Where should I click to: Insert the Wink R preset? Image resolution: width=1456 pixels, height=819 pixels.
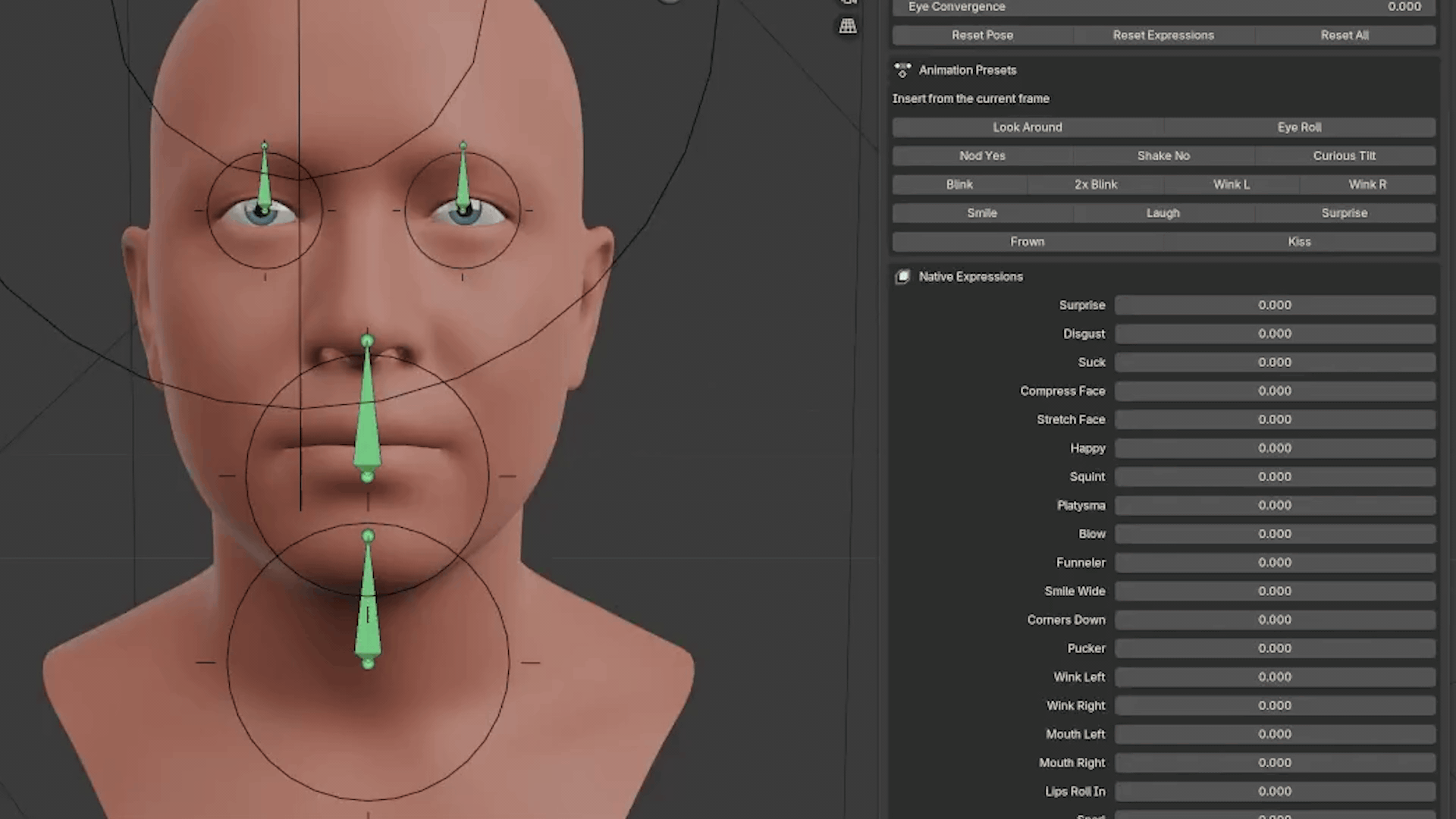[1368, 184]
